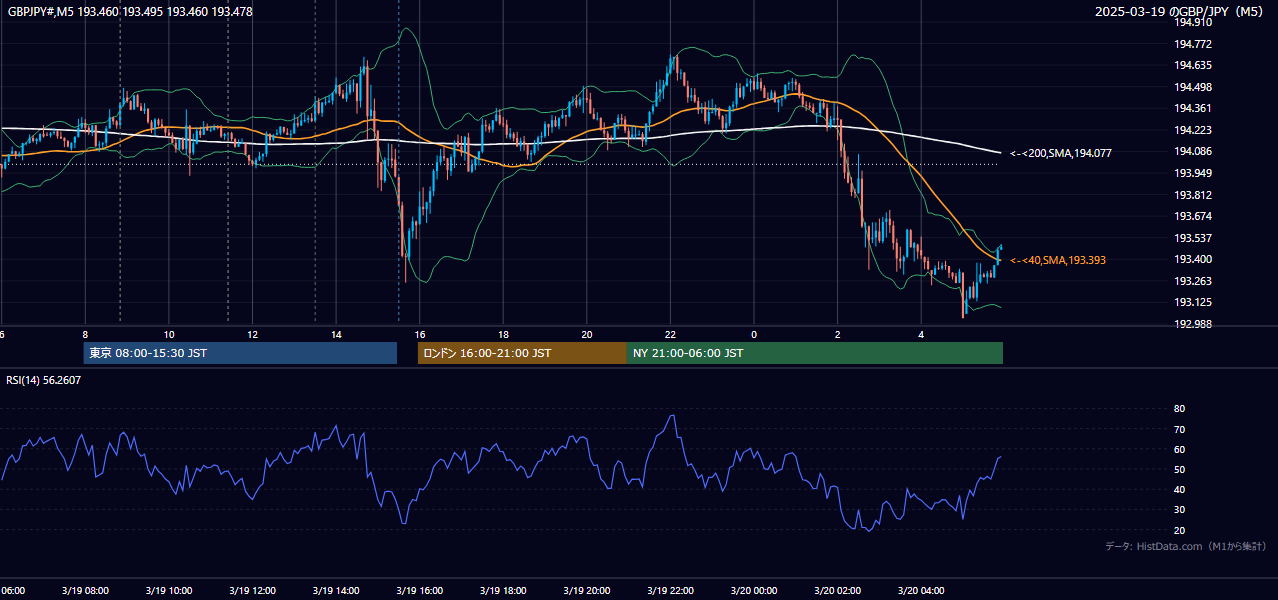Click RSI scale value 50
The width and height of the screenshot is (1278, 600).
1179,470
